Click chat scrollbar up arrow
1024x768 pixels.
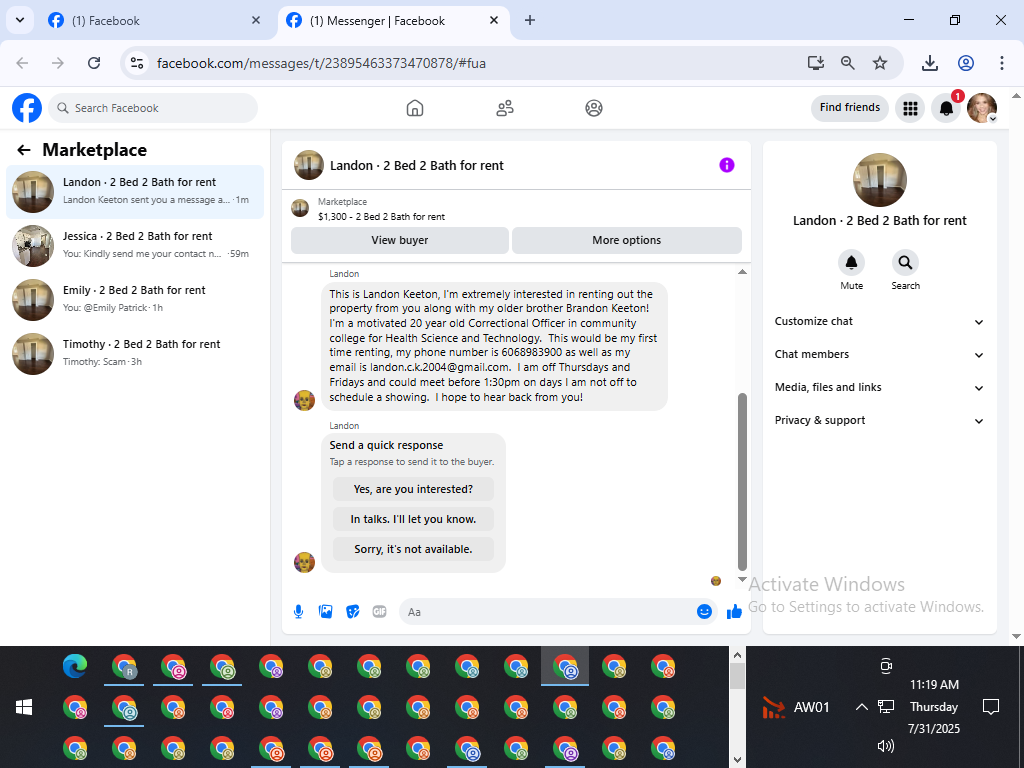click(742, 272)
